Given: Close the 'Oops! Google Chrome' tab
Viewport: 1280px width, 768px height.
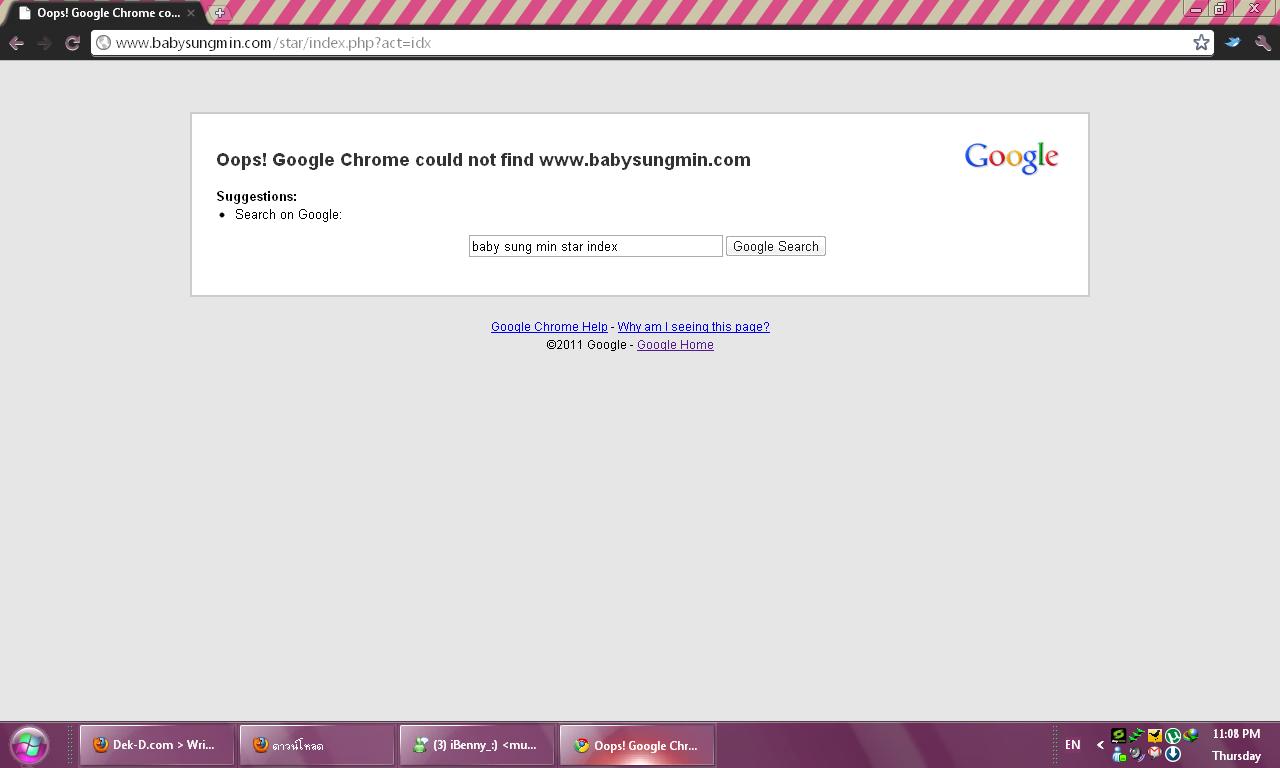Looking at the screenshot, I should (x=190, y=13).
